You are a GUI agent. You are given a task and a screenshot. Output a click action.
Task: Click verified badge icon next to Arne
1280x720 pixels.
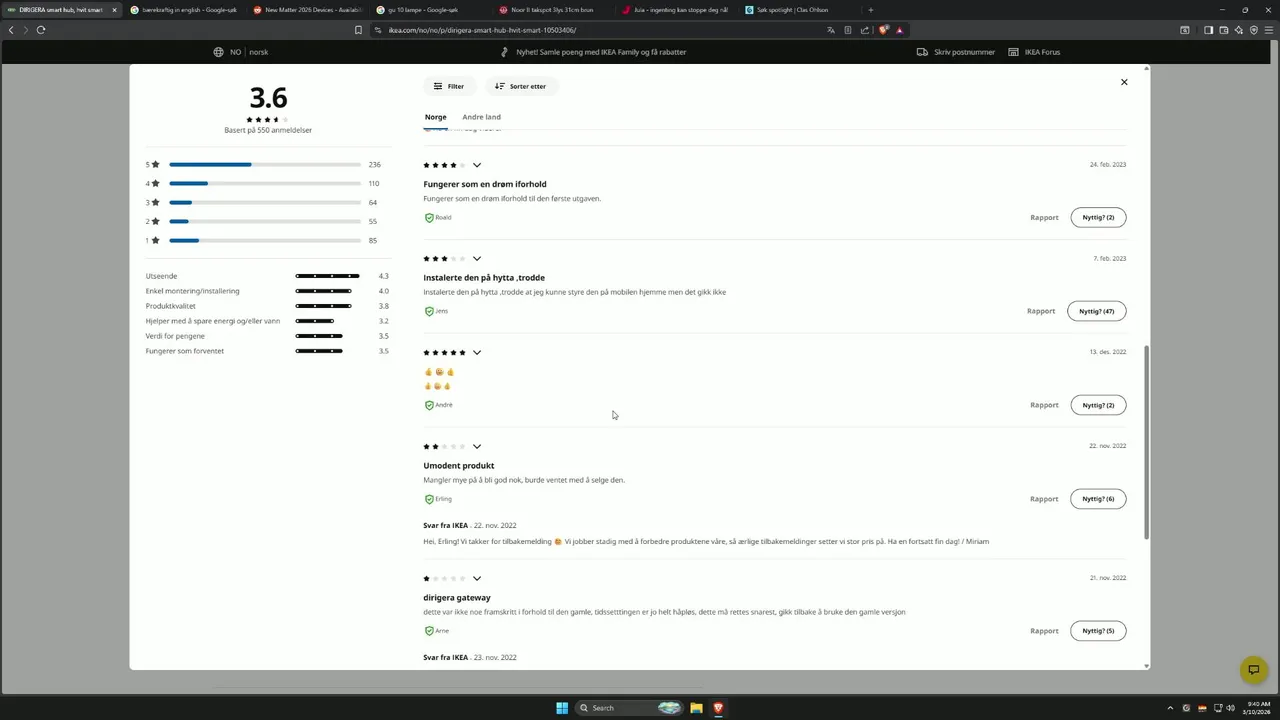coord(429,632)
